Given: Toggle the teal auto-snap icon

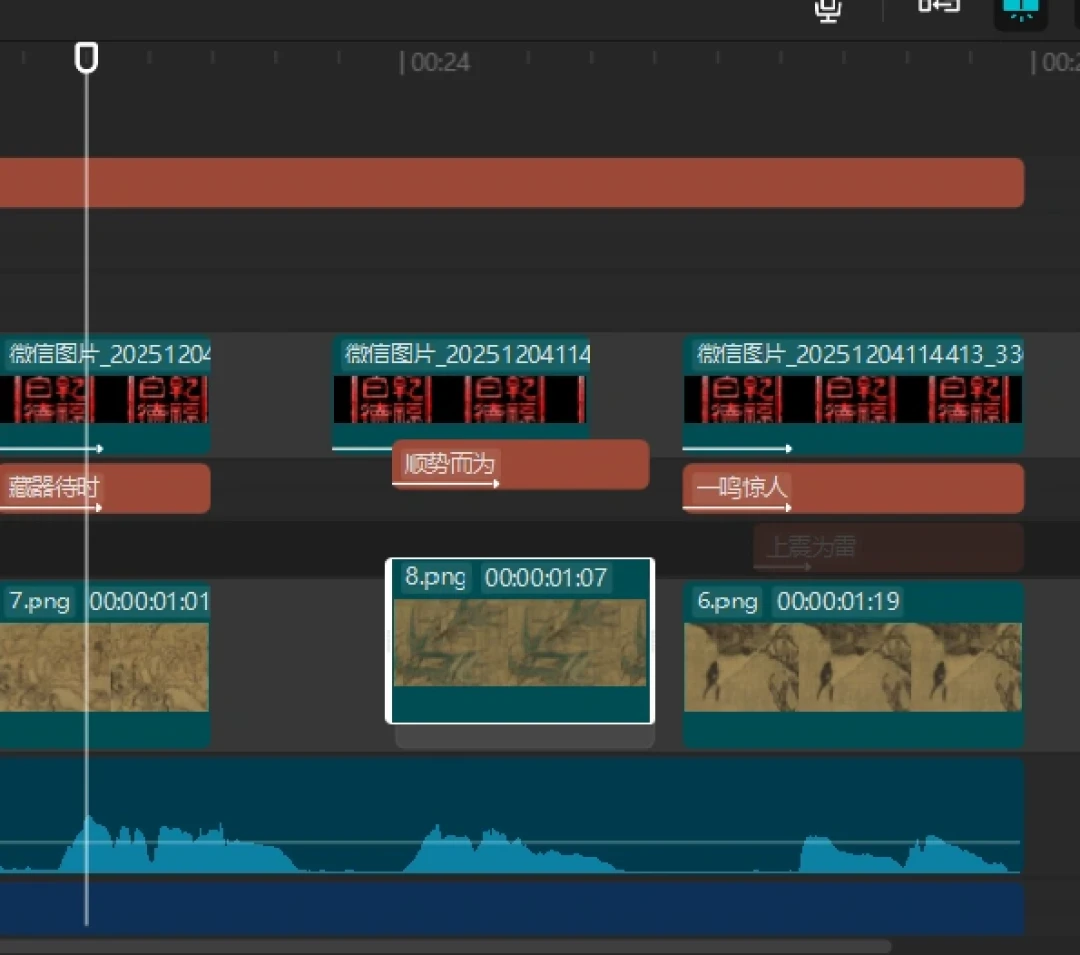Looking at the screenshot, I should [1020, 10].
